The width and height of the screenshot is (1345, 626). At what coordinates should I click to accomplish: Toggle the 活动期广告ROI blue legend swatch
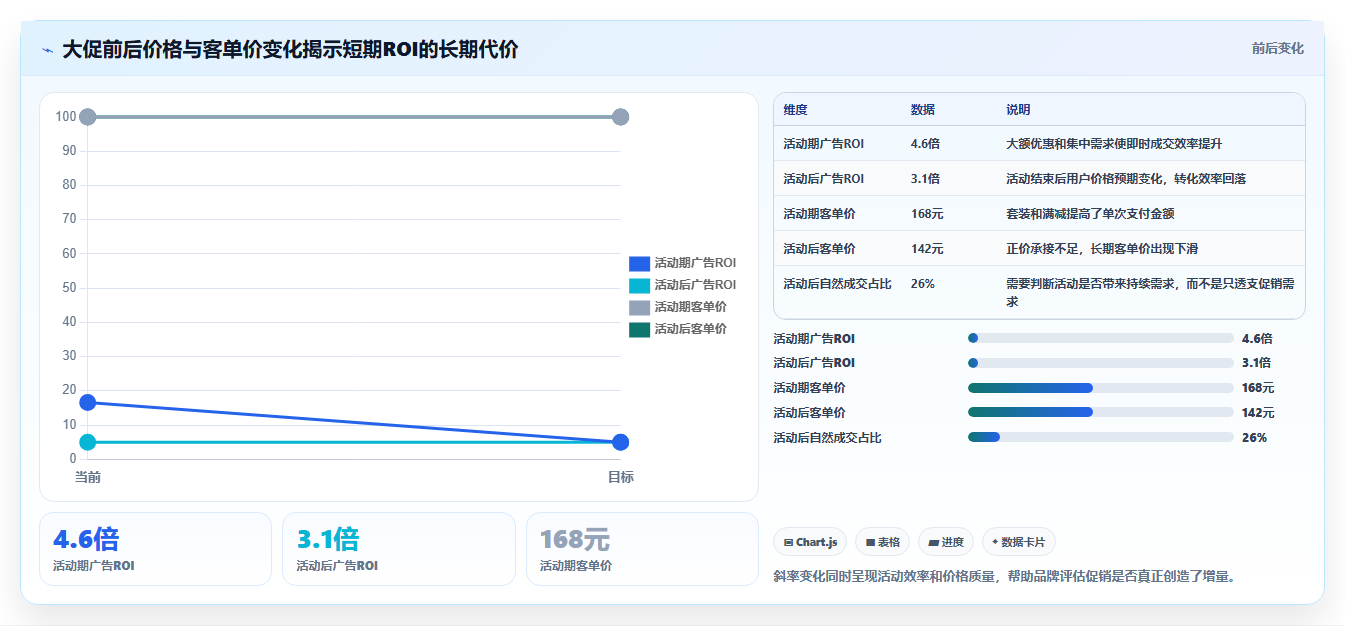point(639,263)
